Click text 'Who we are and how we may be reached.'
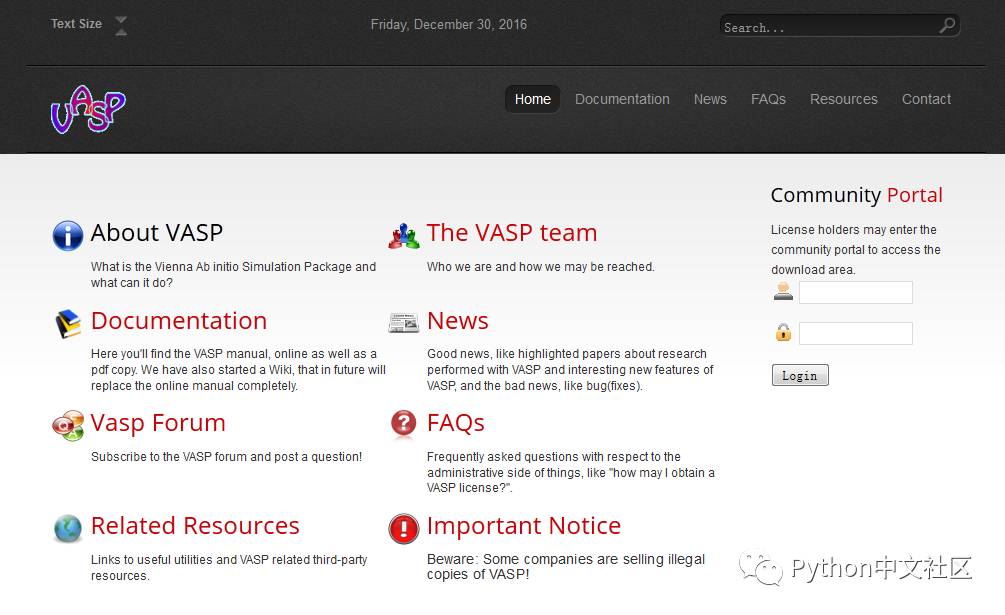 pos(540,266)
